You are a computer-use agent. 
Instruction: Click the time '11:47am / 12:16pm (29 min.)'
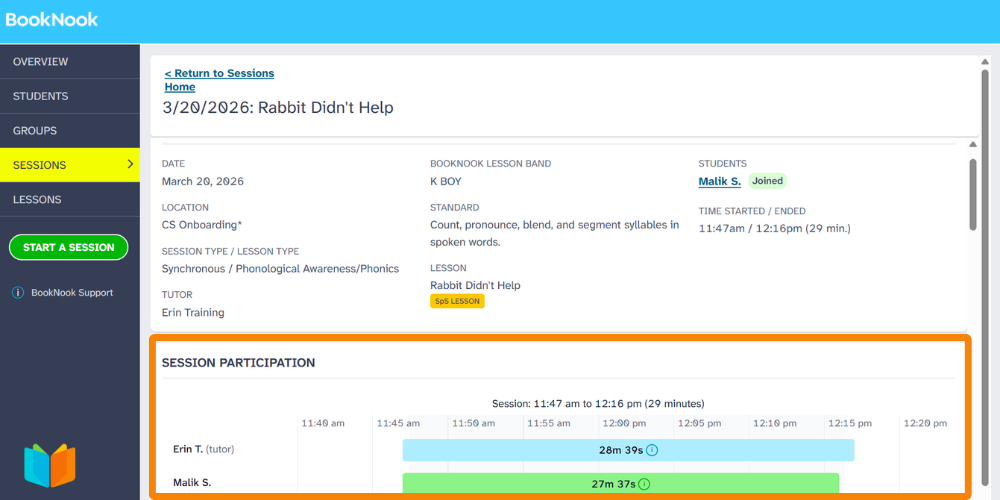(x=775, y=228)
